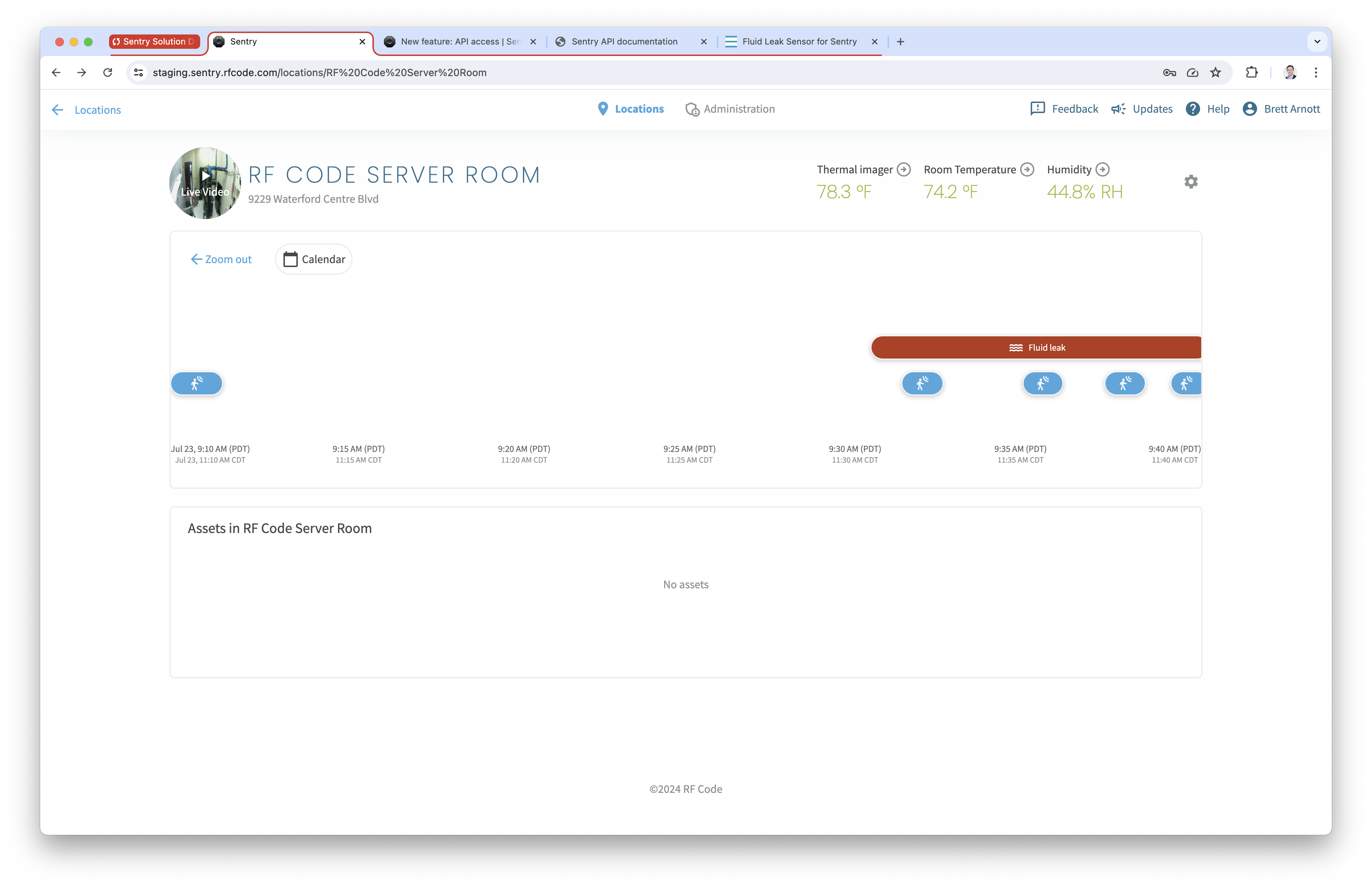
Task: Click the first motion event marker at 9:10
Action: coord(197,383)
